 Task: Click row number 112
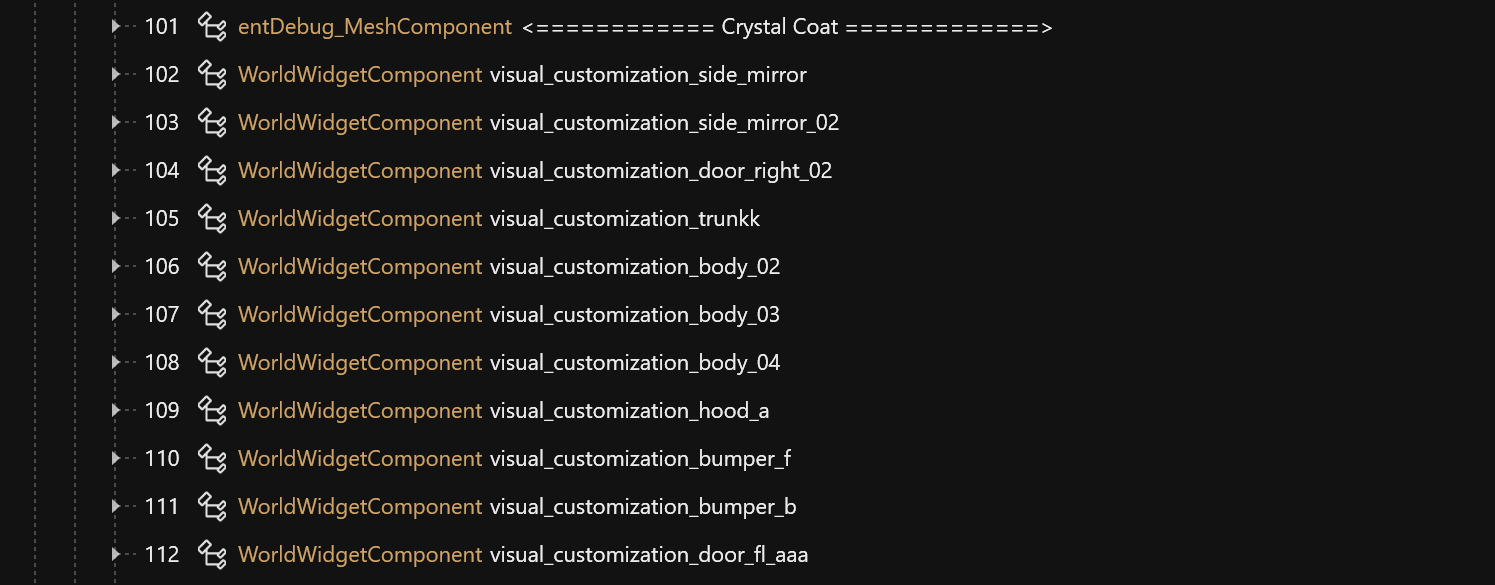[x=162, y=555]
